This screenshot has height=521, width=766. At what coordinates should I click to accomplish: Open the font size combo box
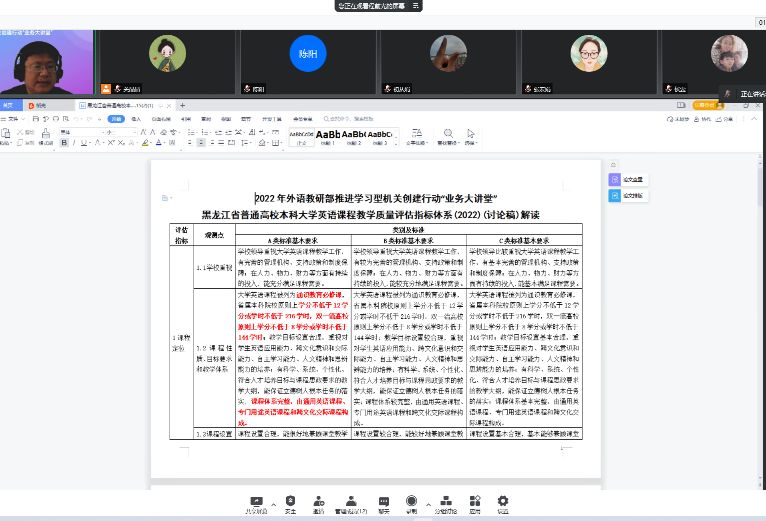tap(121, 132)
